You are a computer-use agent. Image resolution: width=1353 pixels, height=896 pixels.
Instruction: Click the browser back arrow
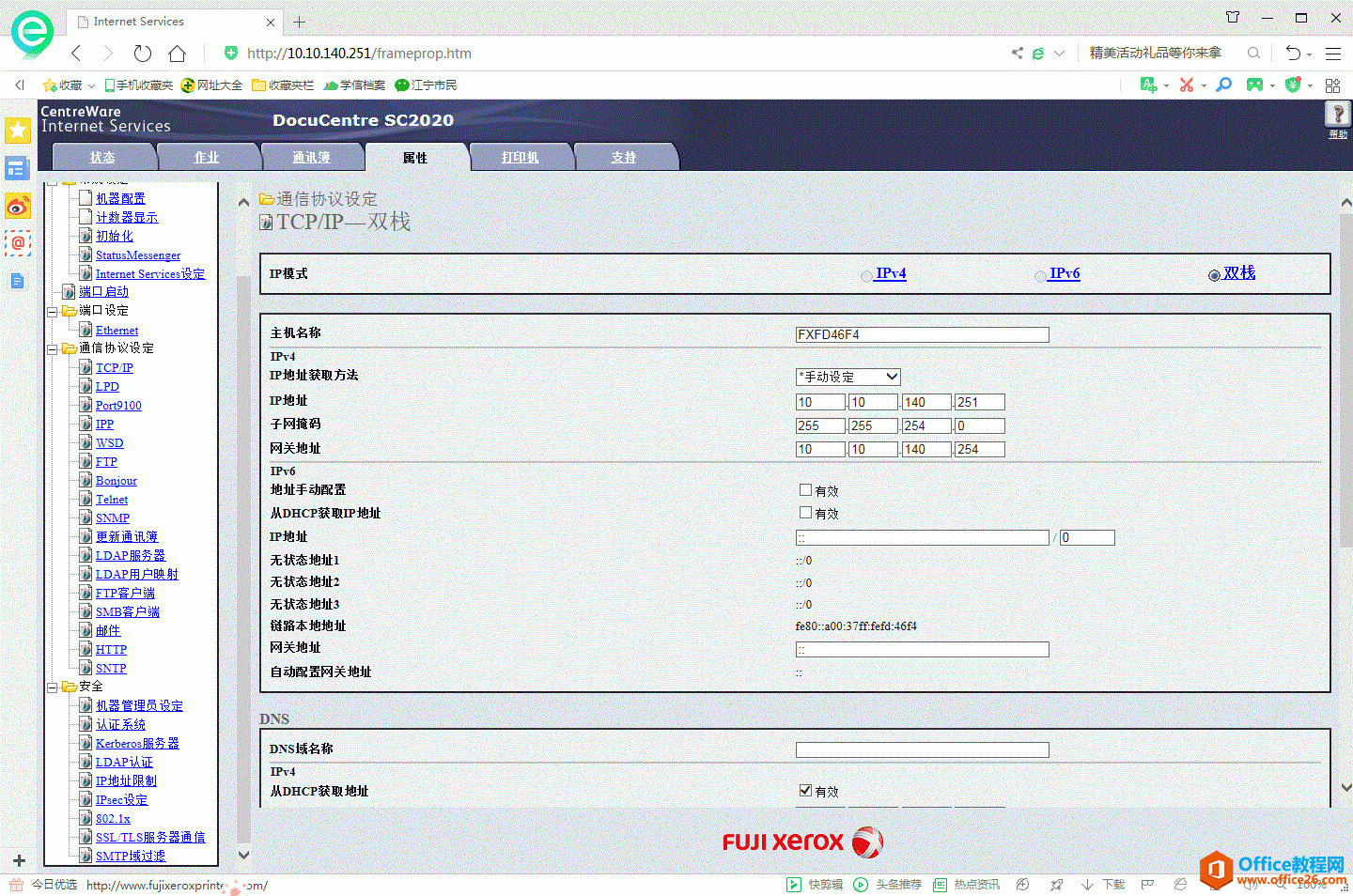click(x=76, y=54)
